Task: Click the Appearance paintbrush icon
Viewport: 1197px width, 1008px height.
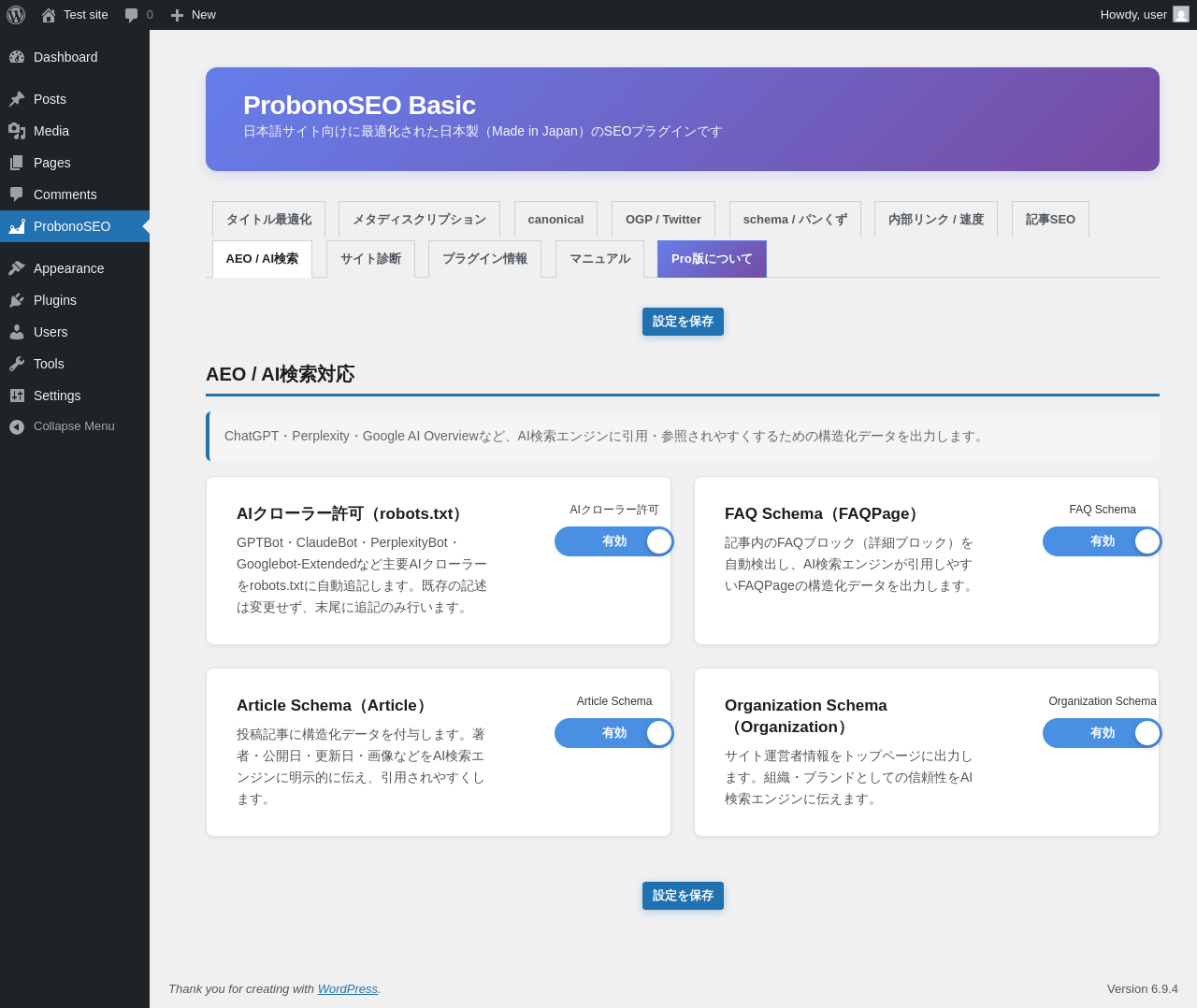Action: pyautogui.click(x=17, y=268)
